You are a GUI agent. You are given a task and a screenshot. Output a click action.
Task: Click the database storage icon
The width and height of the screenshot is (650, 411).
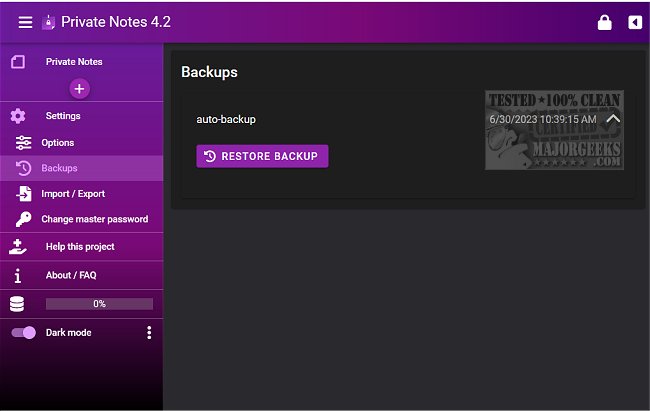tap(17, 304)
